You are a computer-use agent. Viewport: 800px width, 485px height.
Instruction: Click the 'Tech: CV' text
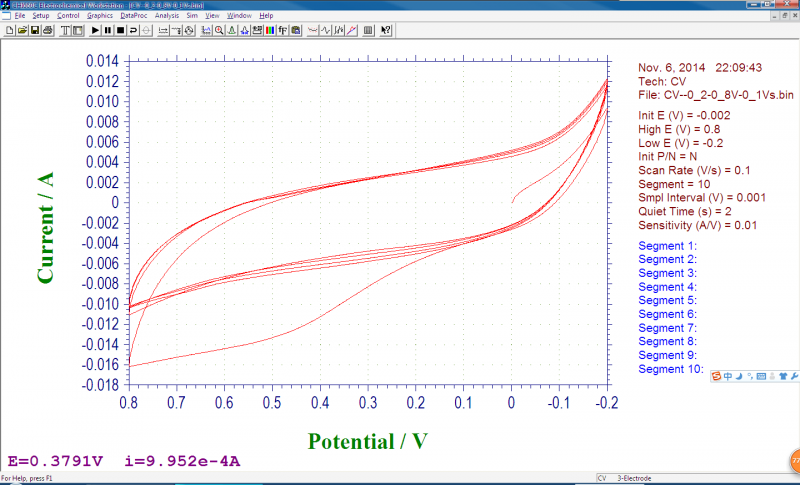click(x=662, y=82)
